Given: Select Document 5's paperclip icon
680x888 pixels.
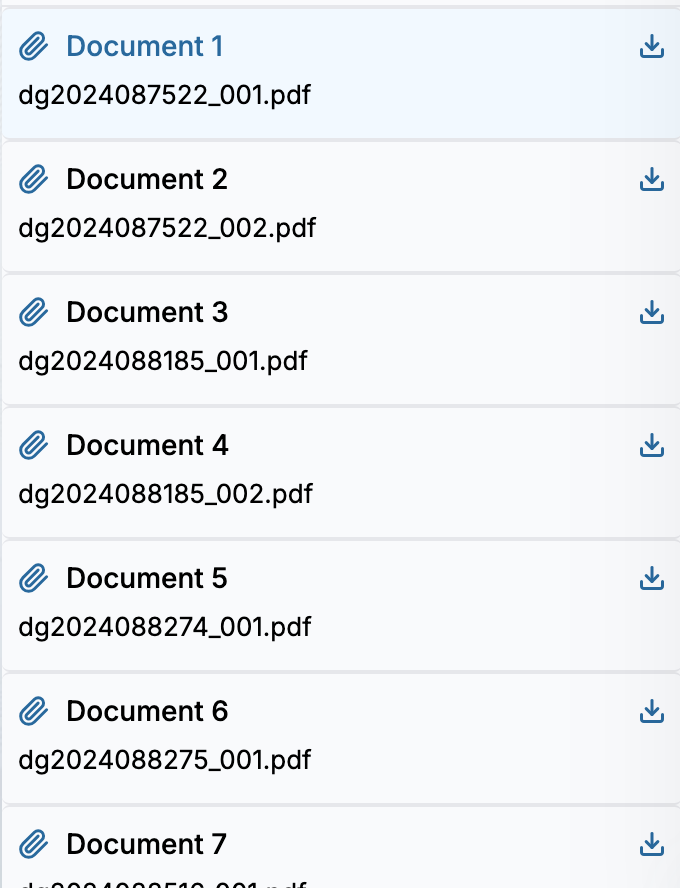Looking at the screenshot, I should click(x=34, y=579).
